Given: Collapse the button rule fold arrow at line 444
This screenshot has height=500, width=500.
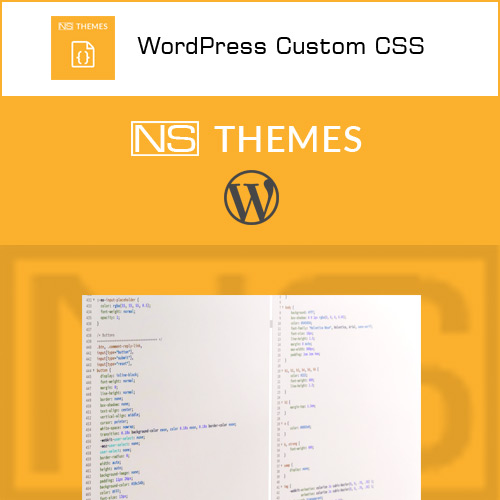Looking at the screenshot, I should 94,370.
